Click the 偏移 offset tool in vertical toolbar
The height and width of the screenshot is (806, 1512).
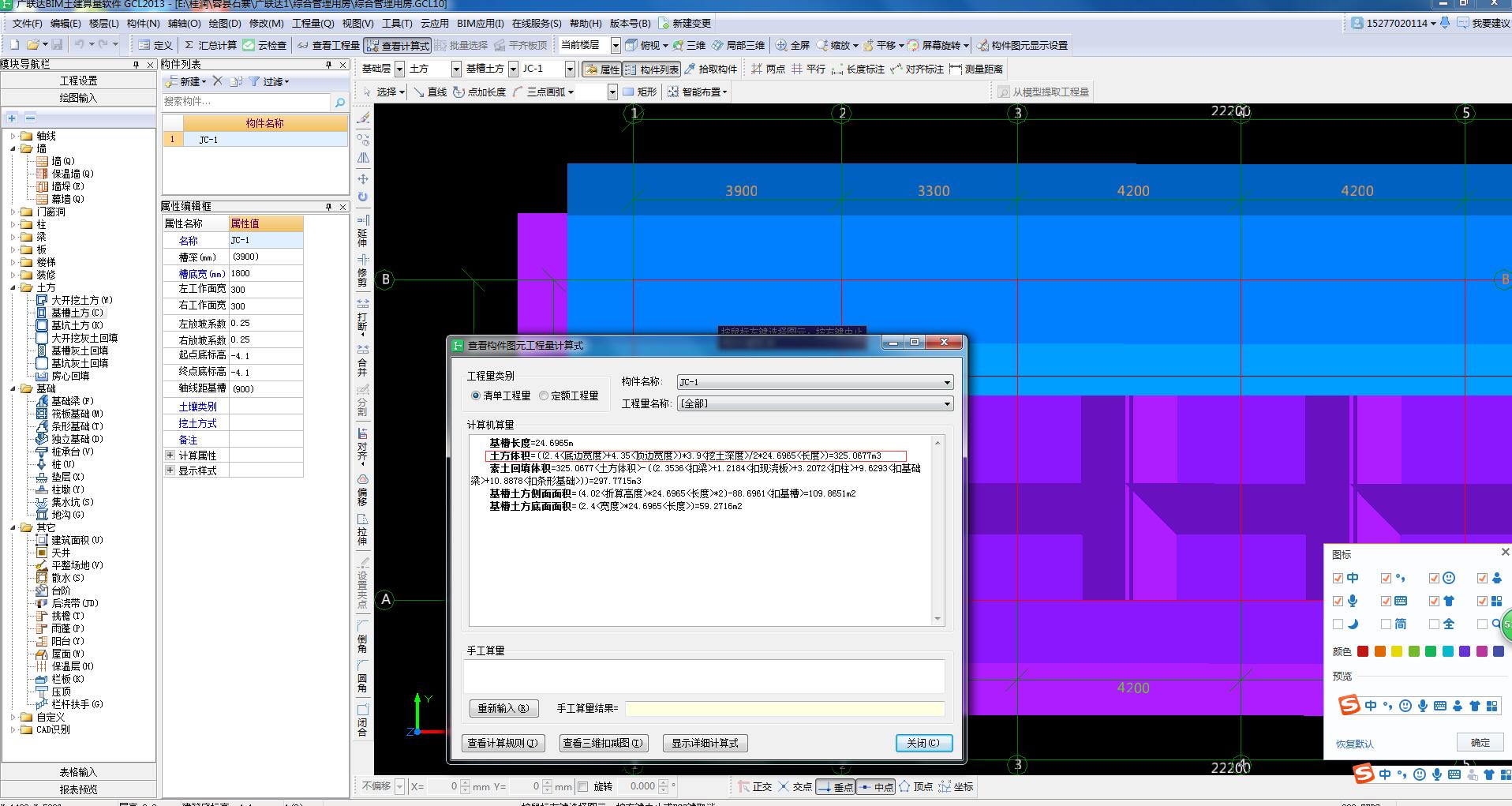[x=362, y=490]
